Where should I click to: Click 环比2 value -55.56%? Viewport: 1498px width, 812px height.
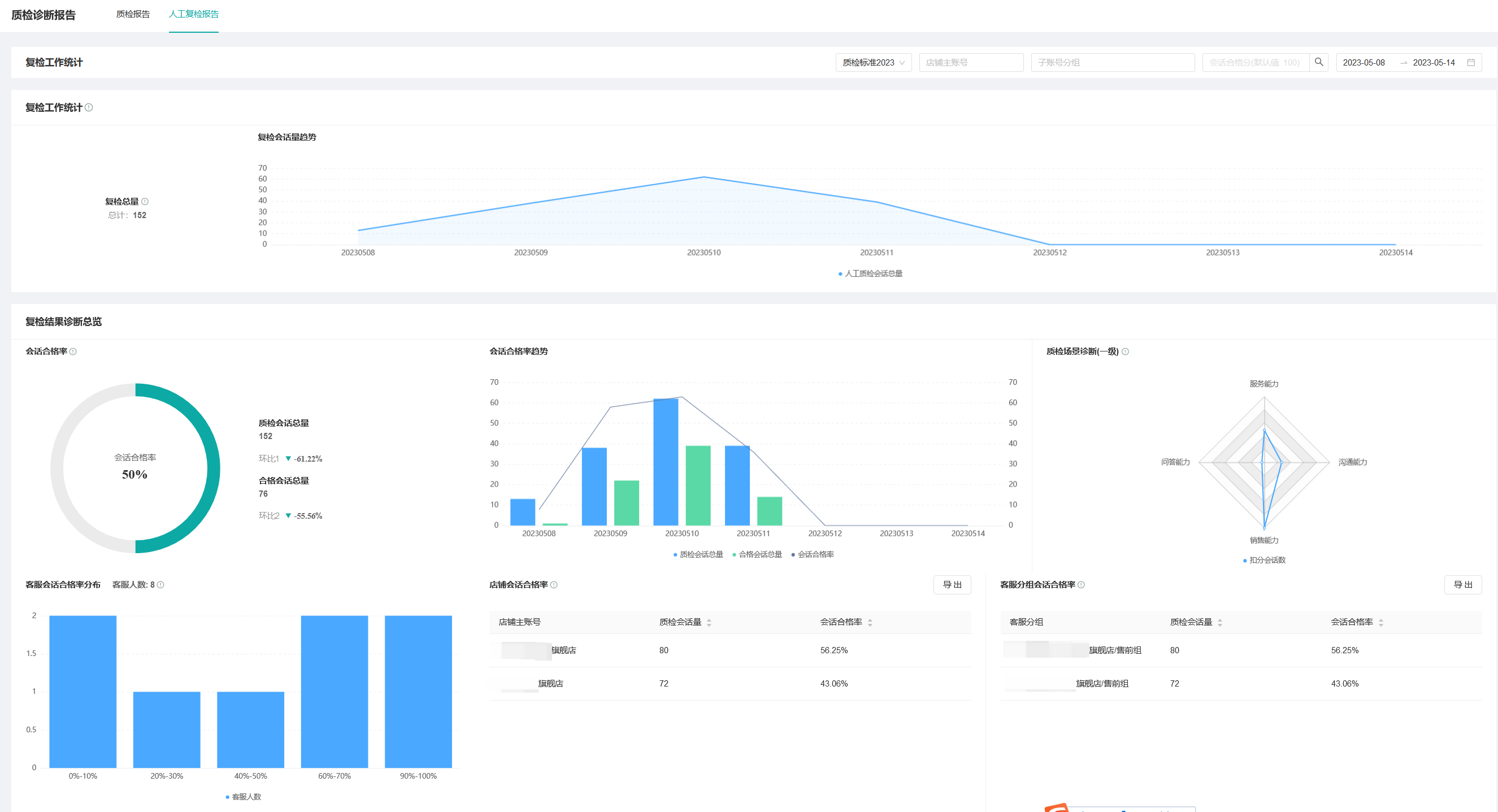coord(307,516)
